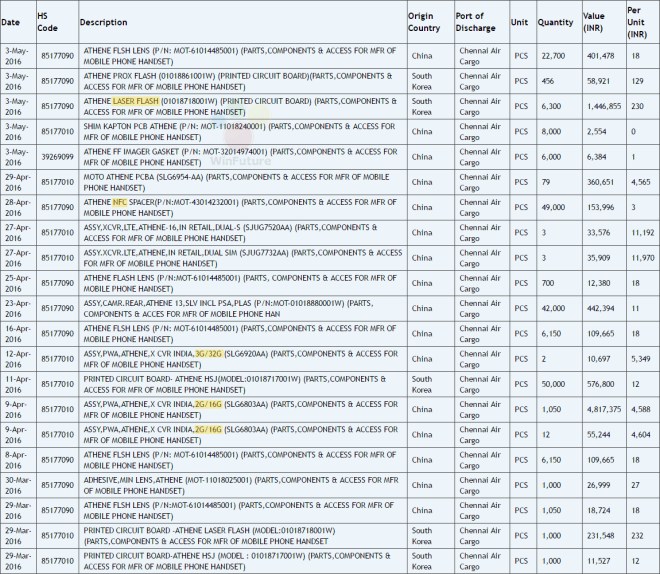Select the value cell 35,909
Image resolution: width=660 pixels, height=574 pixels.
pyautogui.click(x=599, y=258)
